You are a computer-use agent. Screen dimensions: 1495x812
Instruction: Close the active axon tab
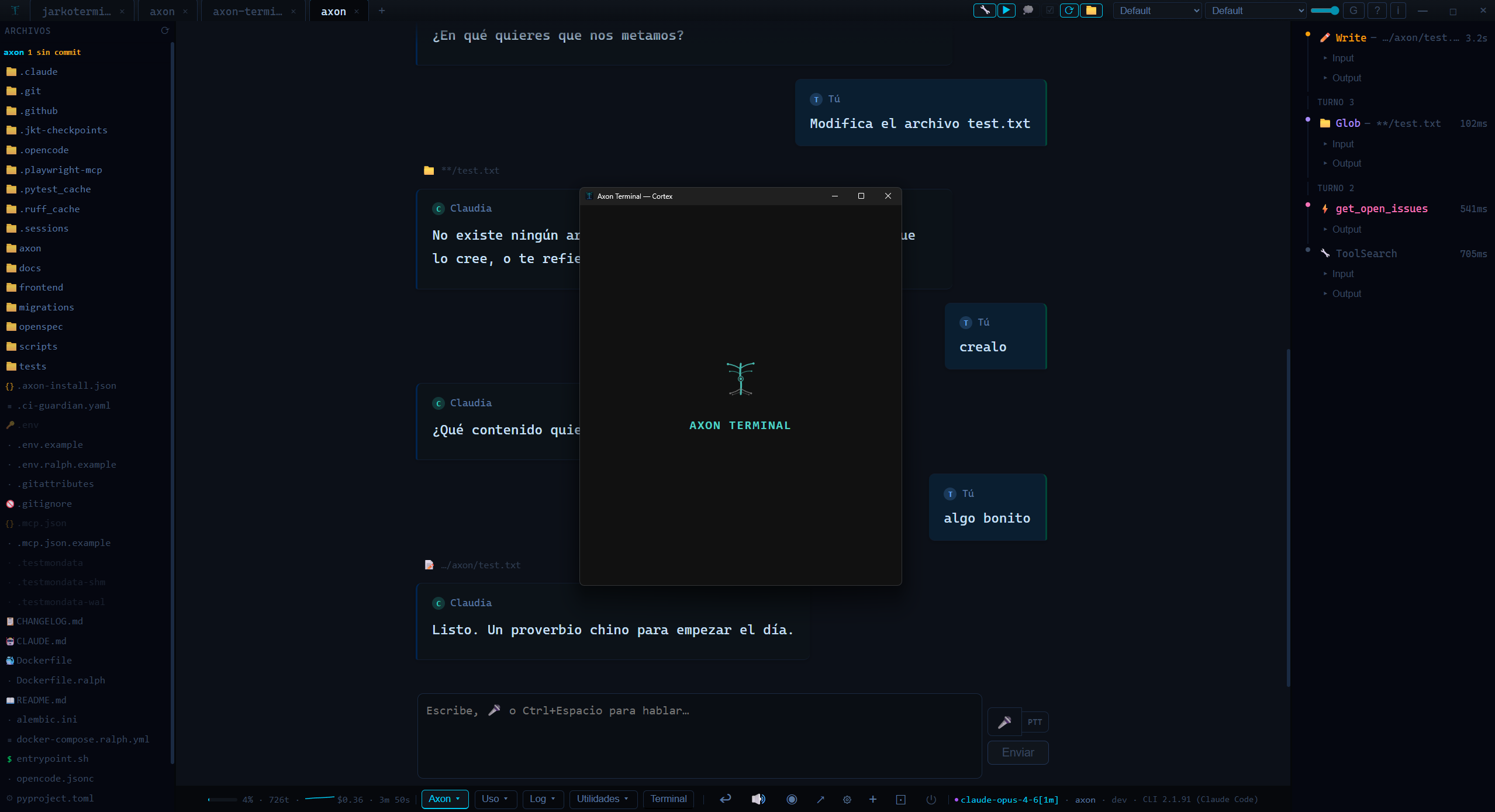[356, 11]
